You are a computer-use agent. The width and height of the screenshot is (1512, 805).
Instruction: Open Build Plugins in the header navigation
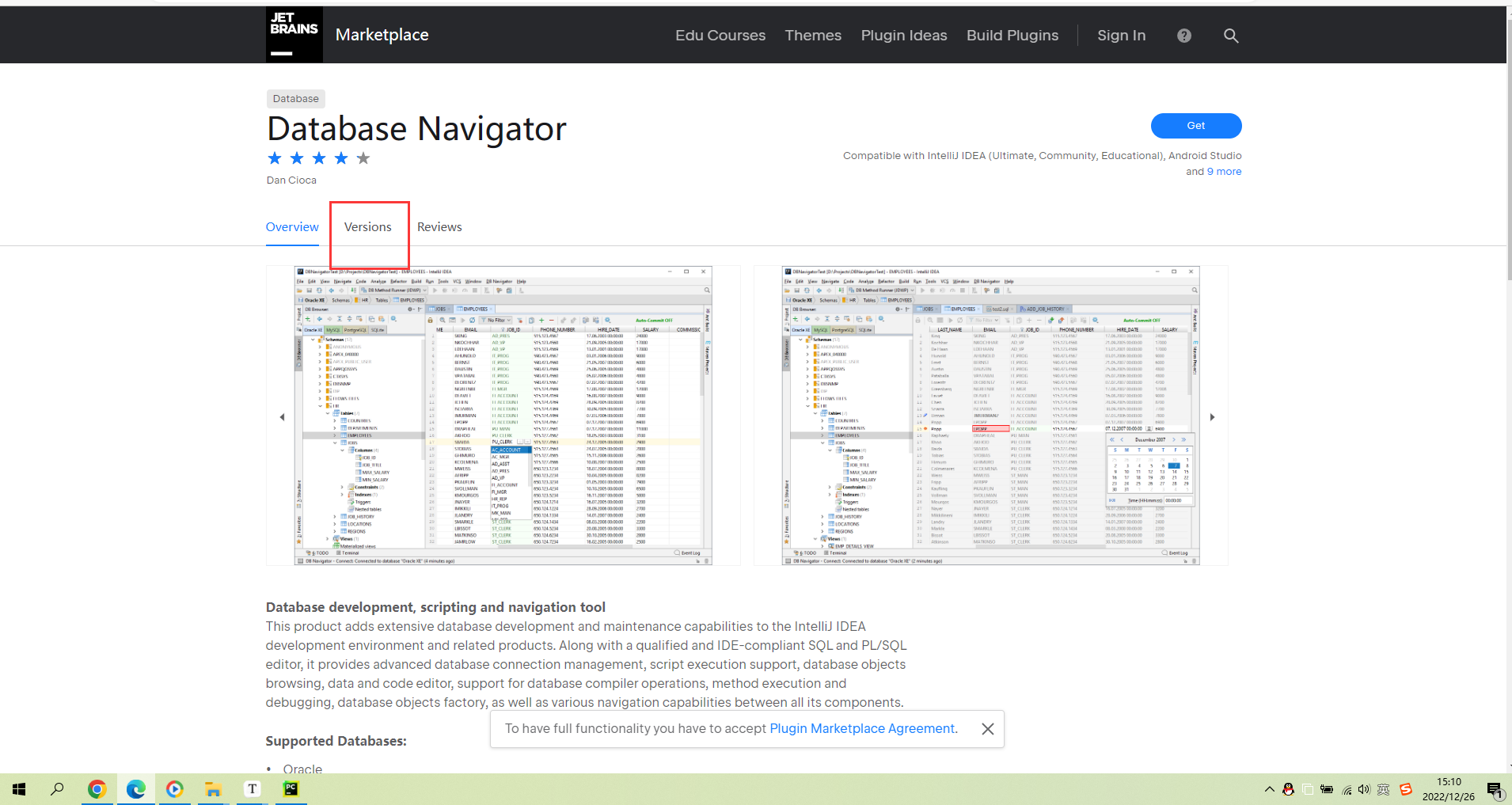point(1012,36)
